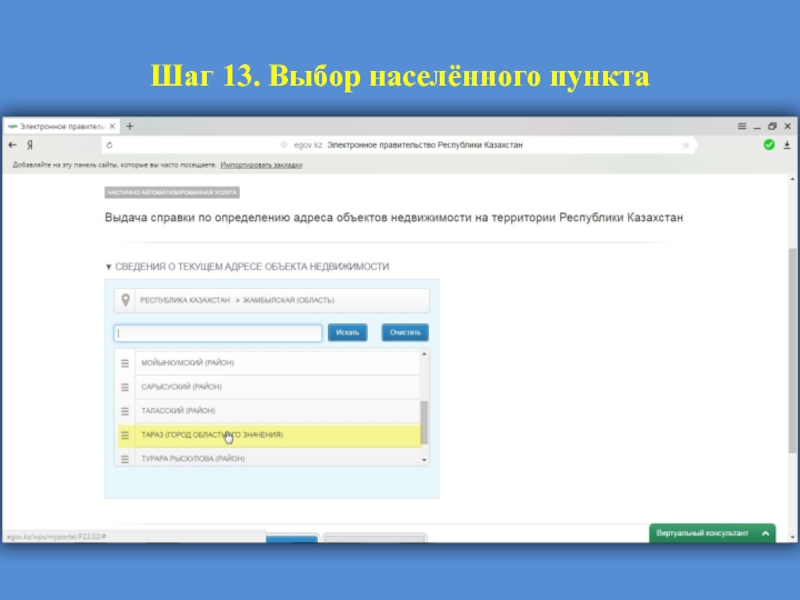Click the list icon beside Сарысуский
Image resolution: width=800 pixels, height=600 pixels.
point(124,387)
